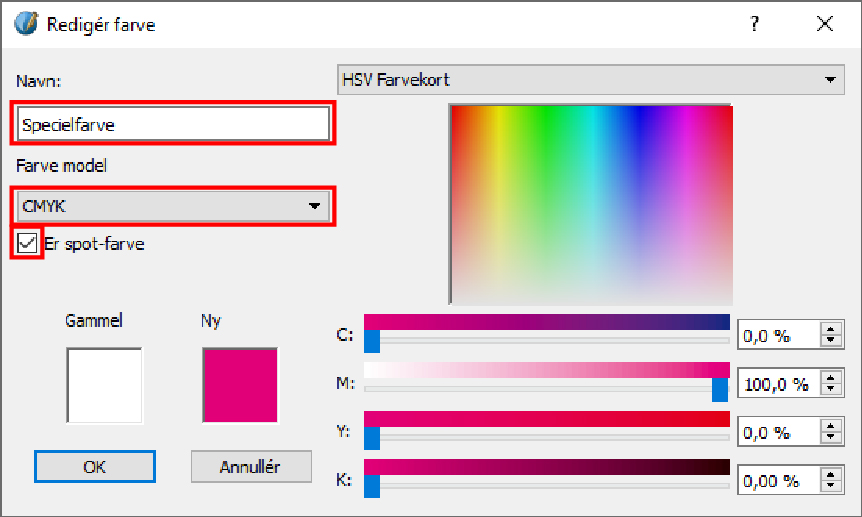Screen dimensions: 862x517
Task: Click the Y yellow slider handle
Action: pos(372,438)
